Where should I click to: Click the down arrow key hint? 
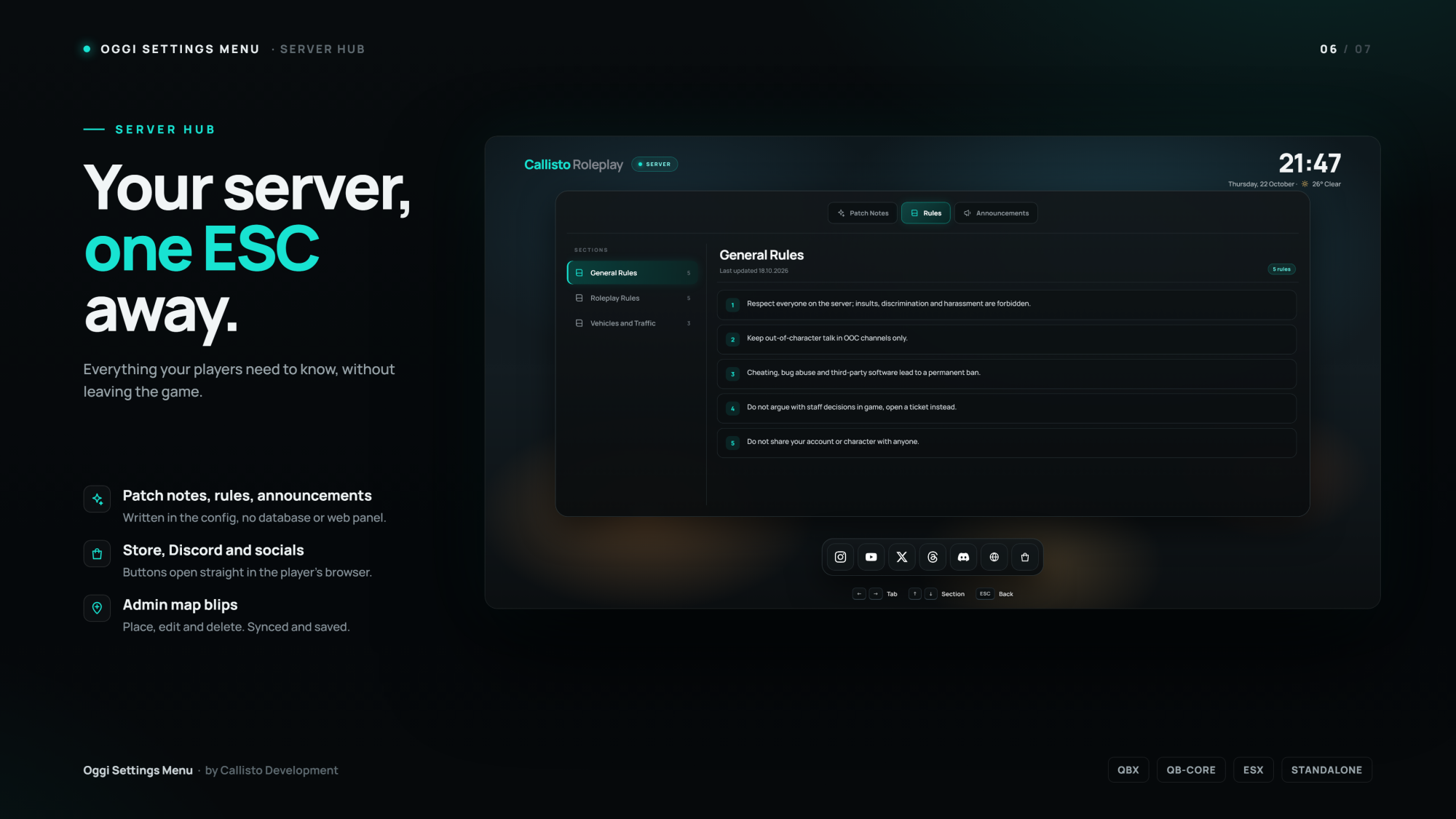[931, 594]
